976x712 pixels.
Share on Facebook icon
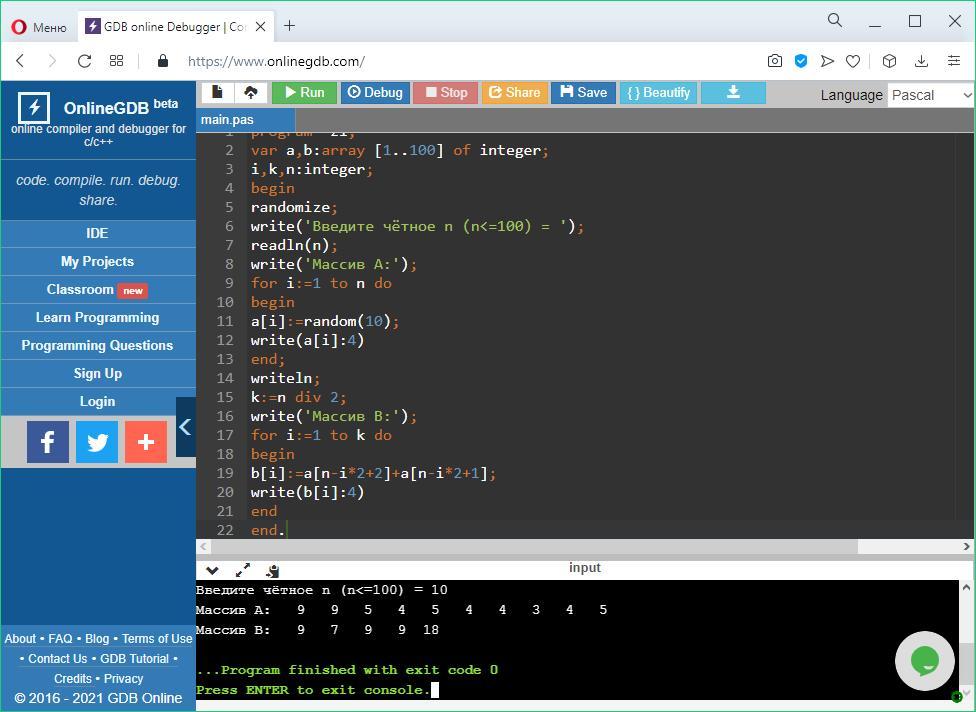[48, 442]
